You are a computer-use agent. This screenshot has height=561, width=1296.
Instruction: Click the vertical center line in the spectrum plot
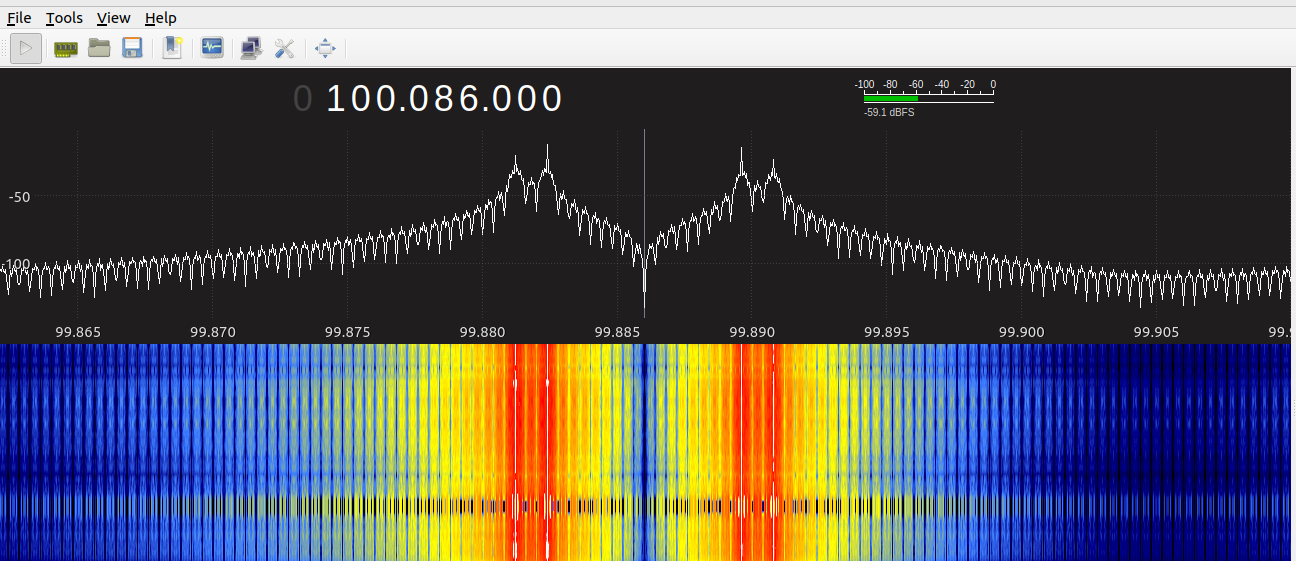pos(644,200)
